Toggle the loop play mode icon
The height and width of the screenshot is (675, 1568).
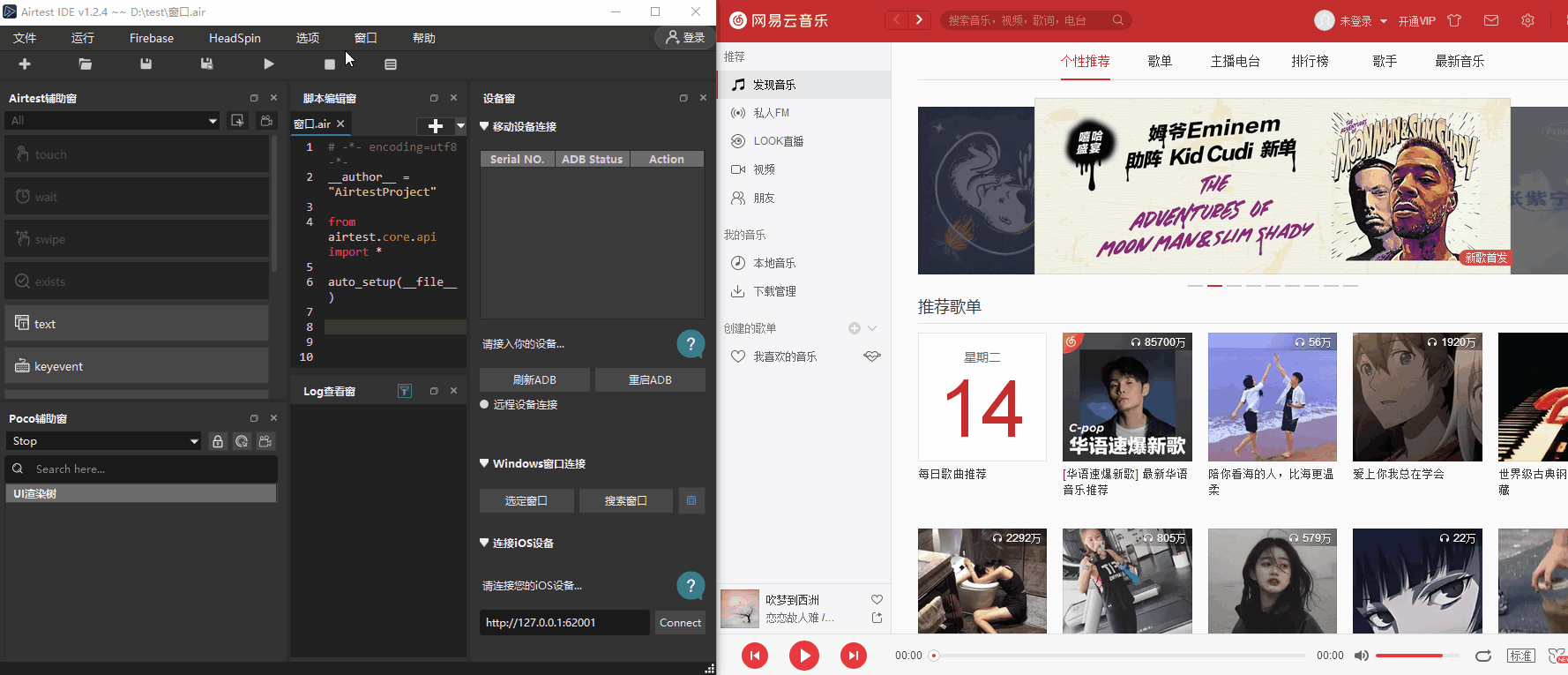coord(1483,656)
